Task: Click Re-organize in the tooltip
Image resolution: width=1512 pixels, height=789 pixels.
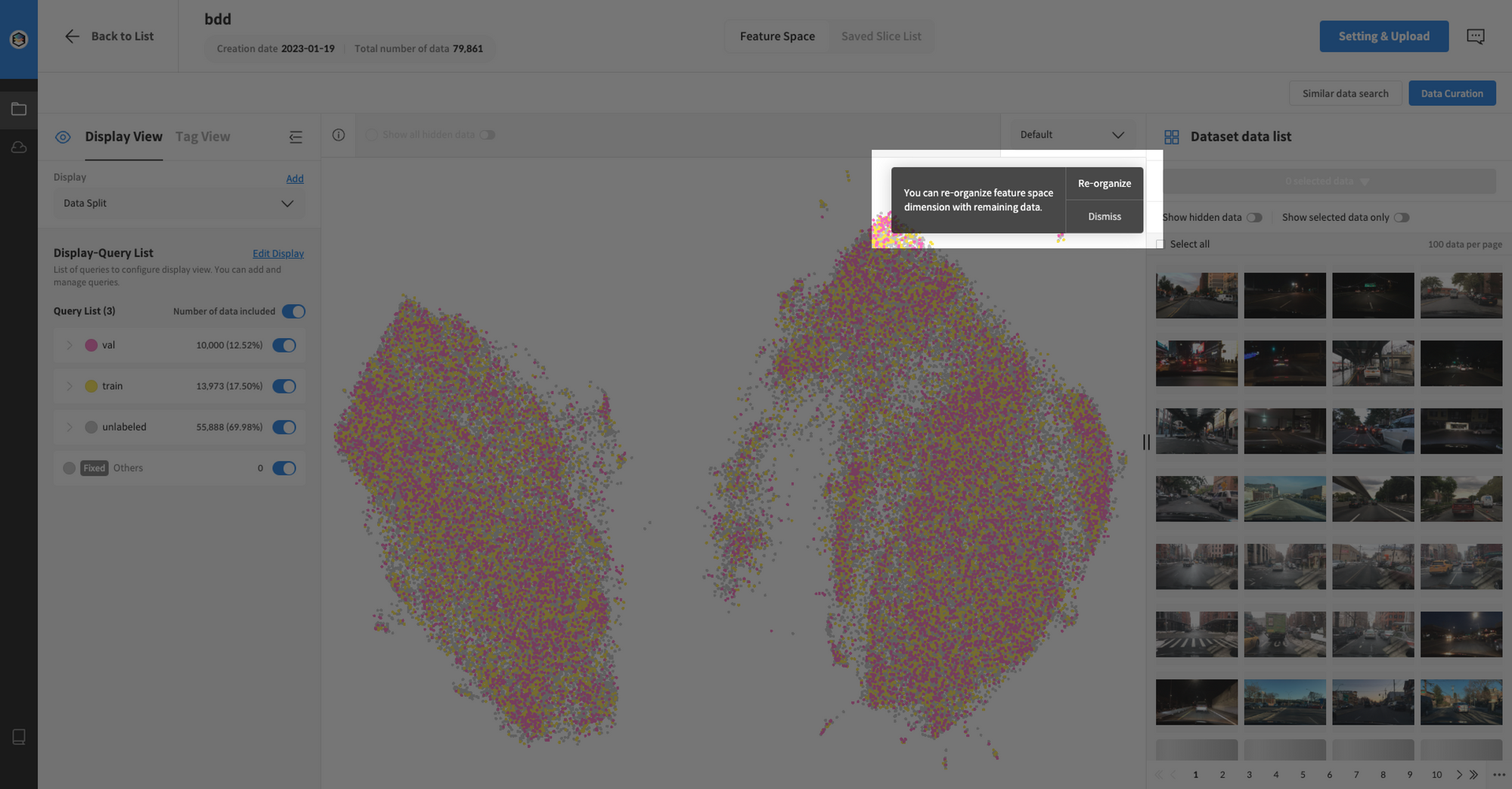Action: [x=1104, y=184]
